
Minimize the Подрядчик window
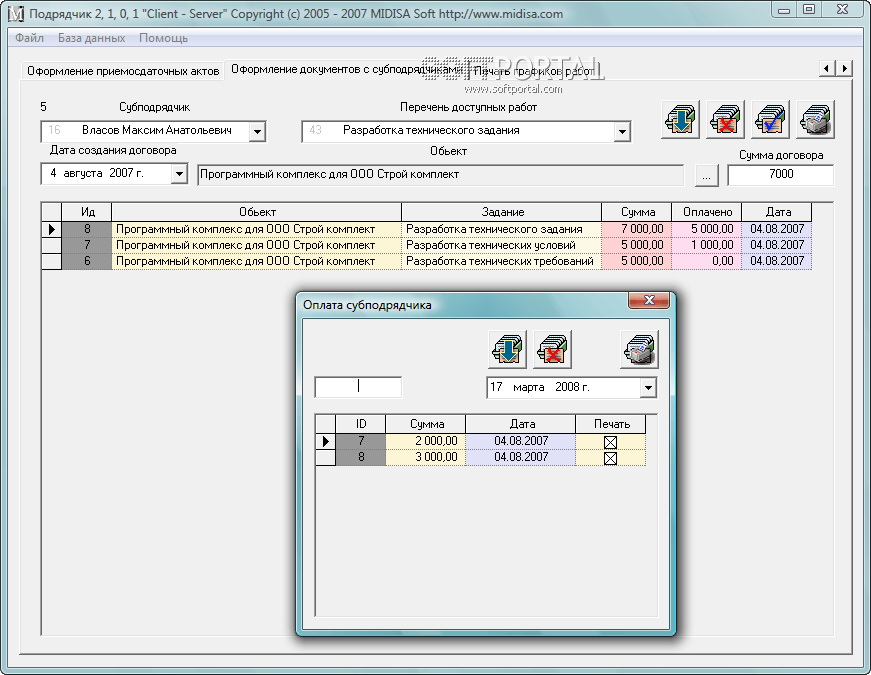(784, 10)
